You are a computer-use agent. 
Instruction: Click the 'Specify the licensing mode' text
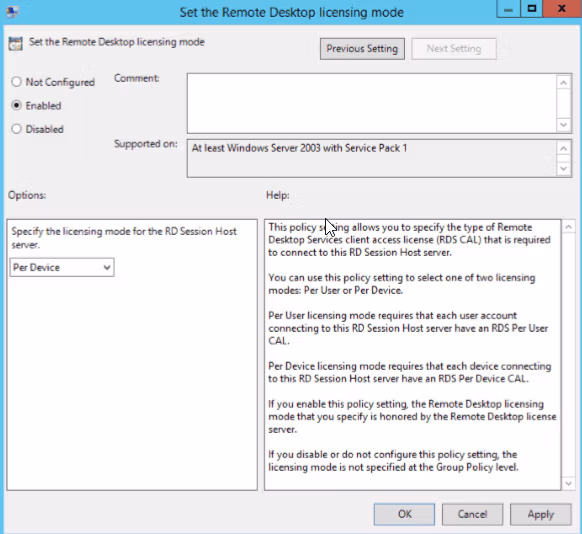pos(124,238)
